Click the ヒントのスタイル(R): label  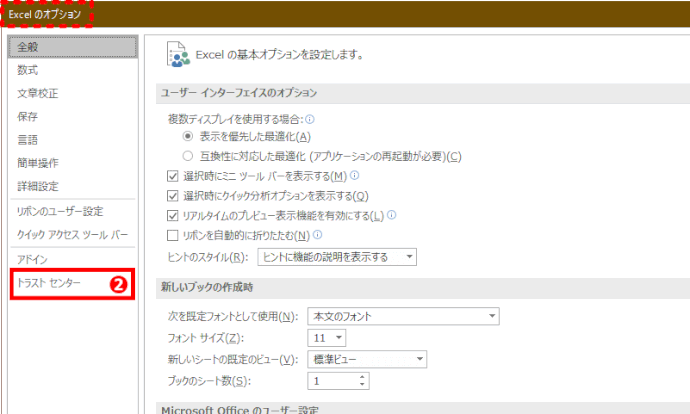[x=208, y=257]
